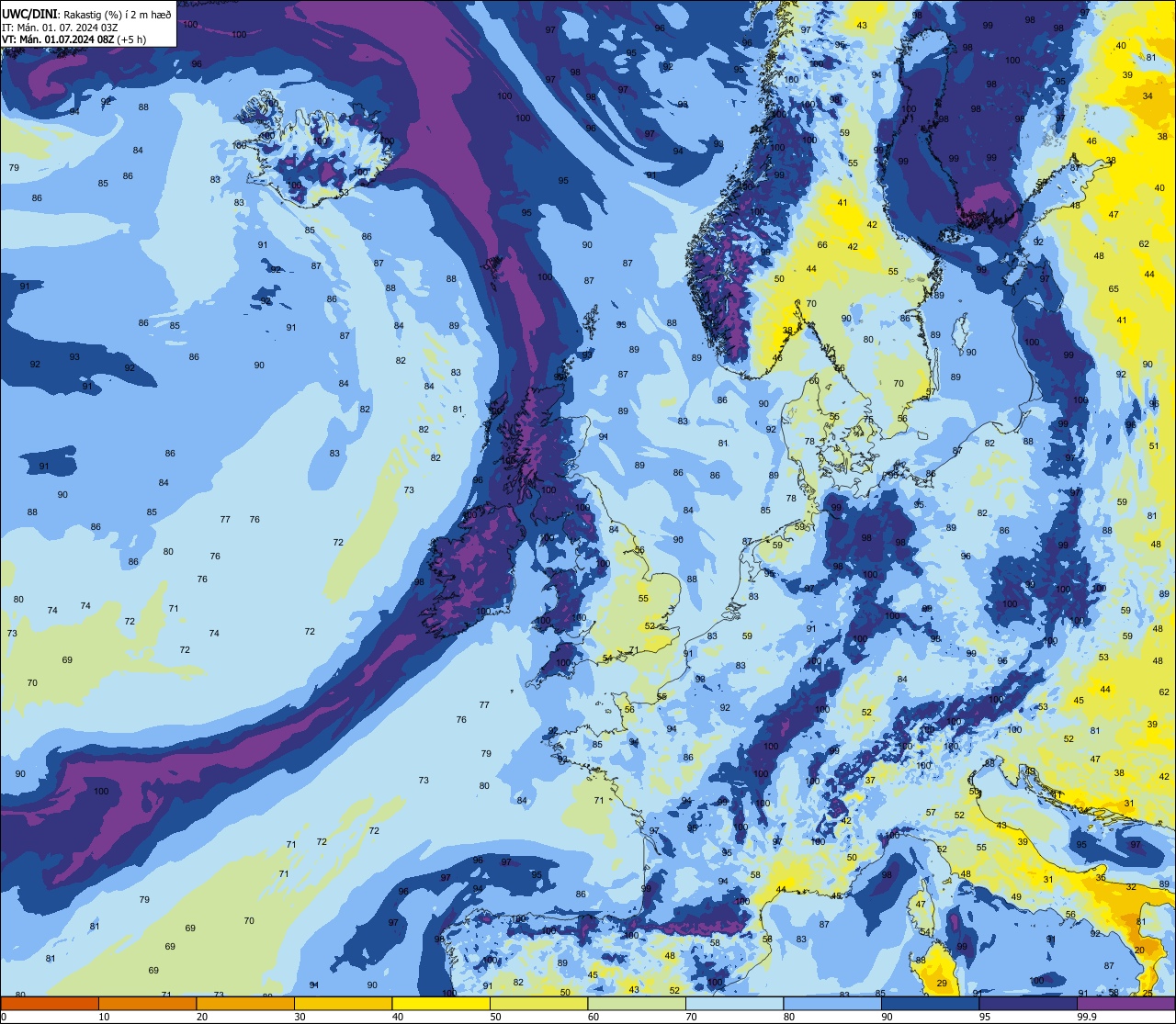Click the 80–90 medium blue legend swatch
The width and height of the screenshot is (1176, 1024).
coord(832,1003)
